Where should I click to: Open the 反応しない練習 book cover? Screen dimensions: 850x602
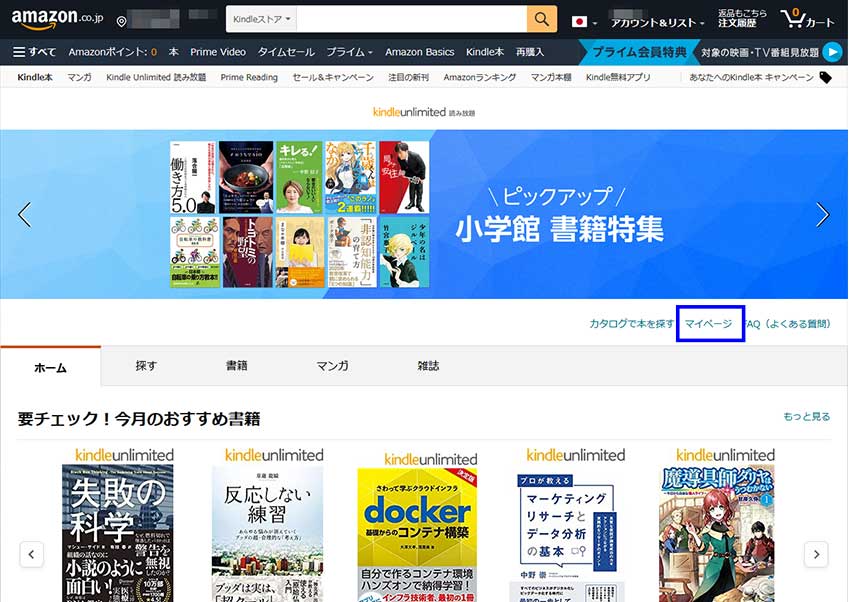pyautogui.click(x=267, y=533)
